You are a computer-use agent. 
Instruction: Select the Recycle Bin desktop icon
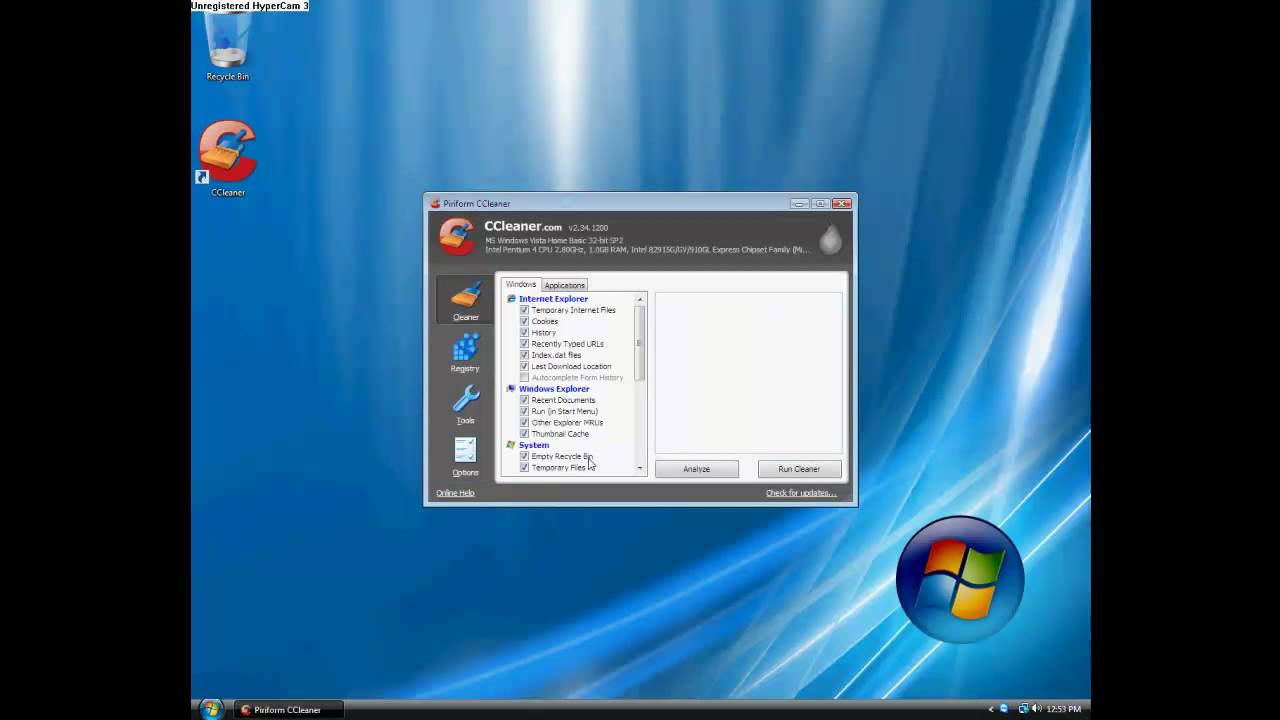pyautogui.click(x=227, y=48)
